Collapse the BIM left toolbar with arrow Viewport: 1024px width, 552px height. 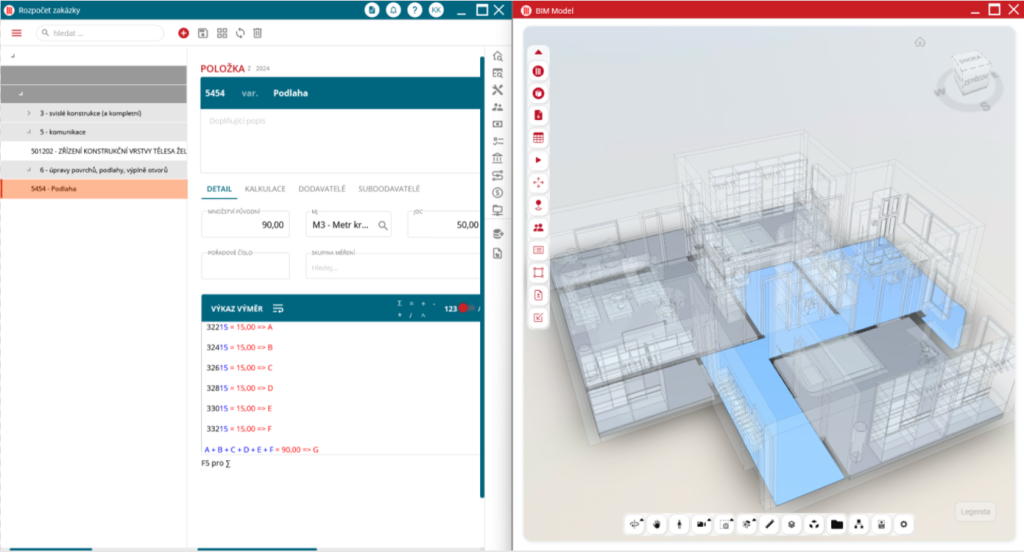point(538,52)
